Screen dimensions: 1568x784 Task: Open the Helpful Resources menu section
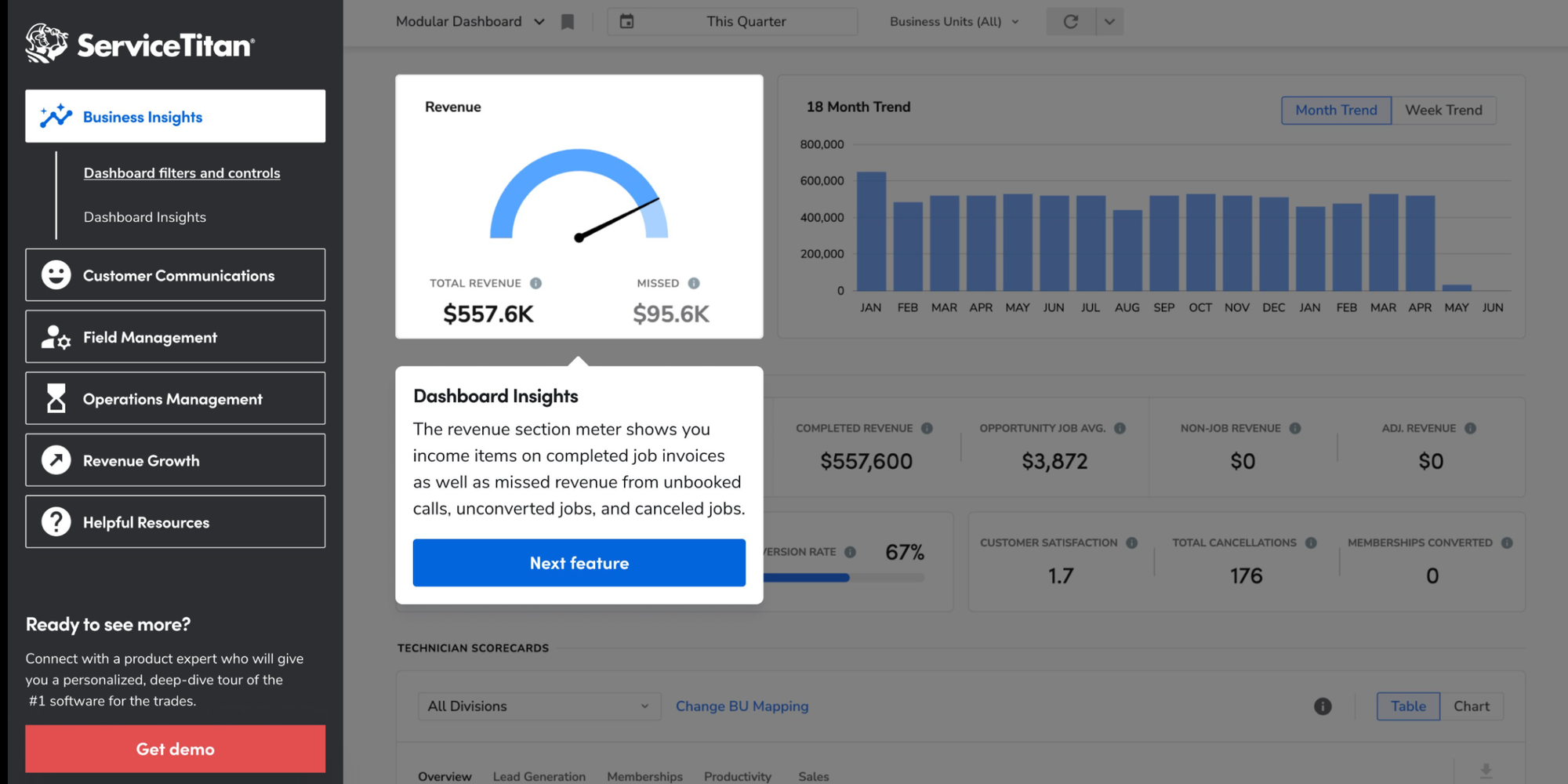[176, 521]
